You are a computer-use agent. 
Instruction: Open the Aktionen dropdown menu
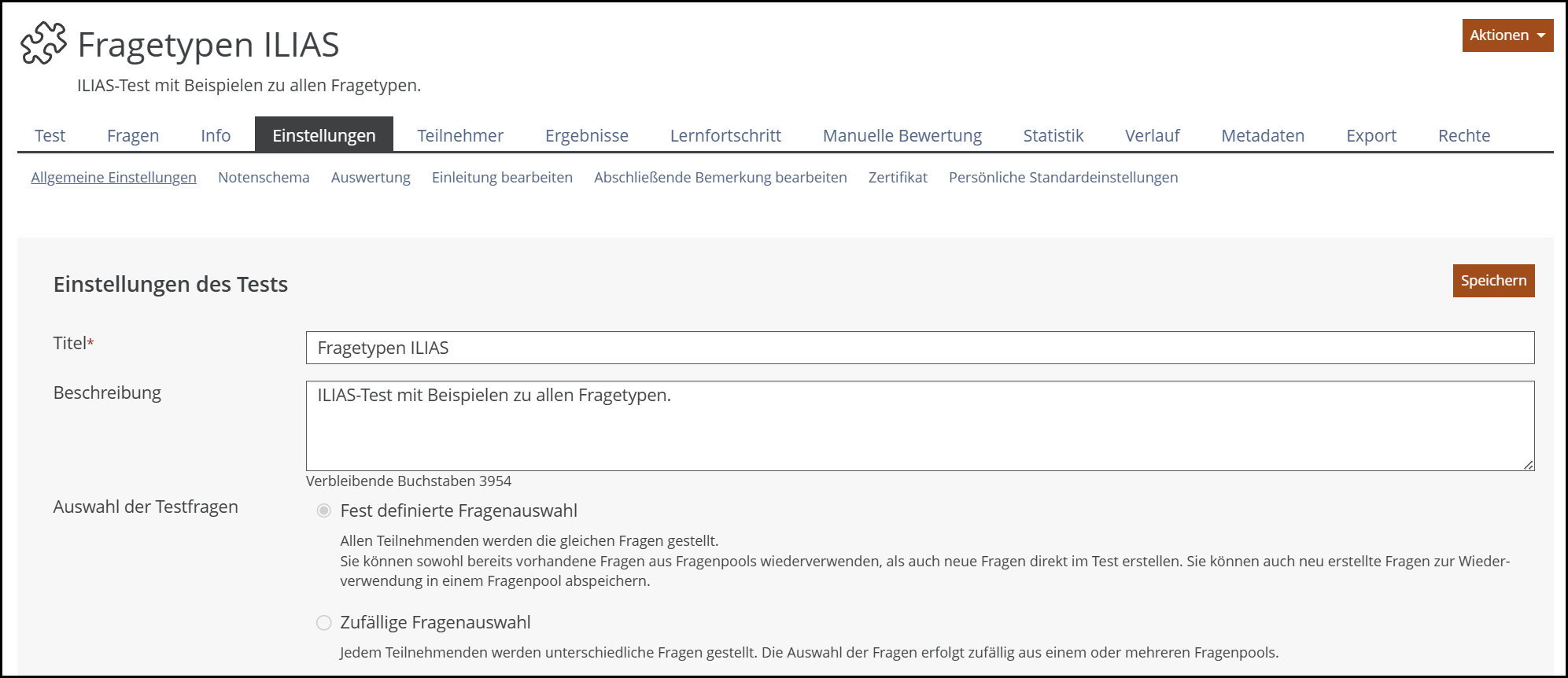pos(1507,35)
